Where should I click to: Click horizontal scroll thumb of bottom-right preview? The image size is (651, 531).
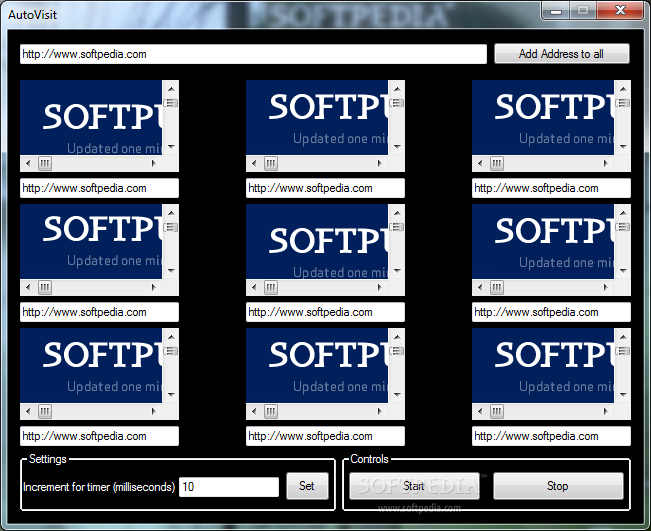[497, 411]
